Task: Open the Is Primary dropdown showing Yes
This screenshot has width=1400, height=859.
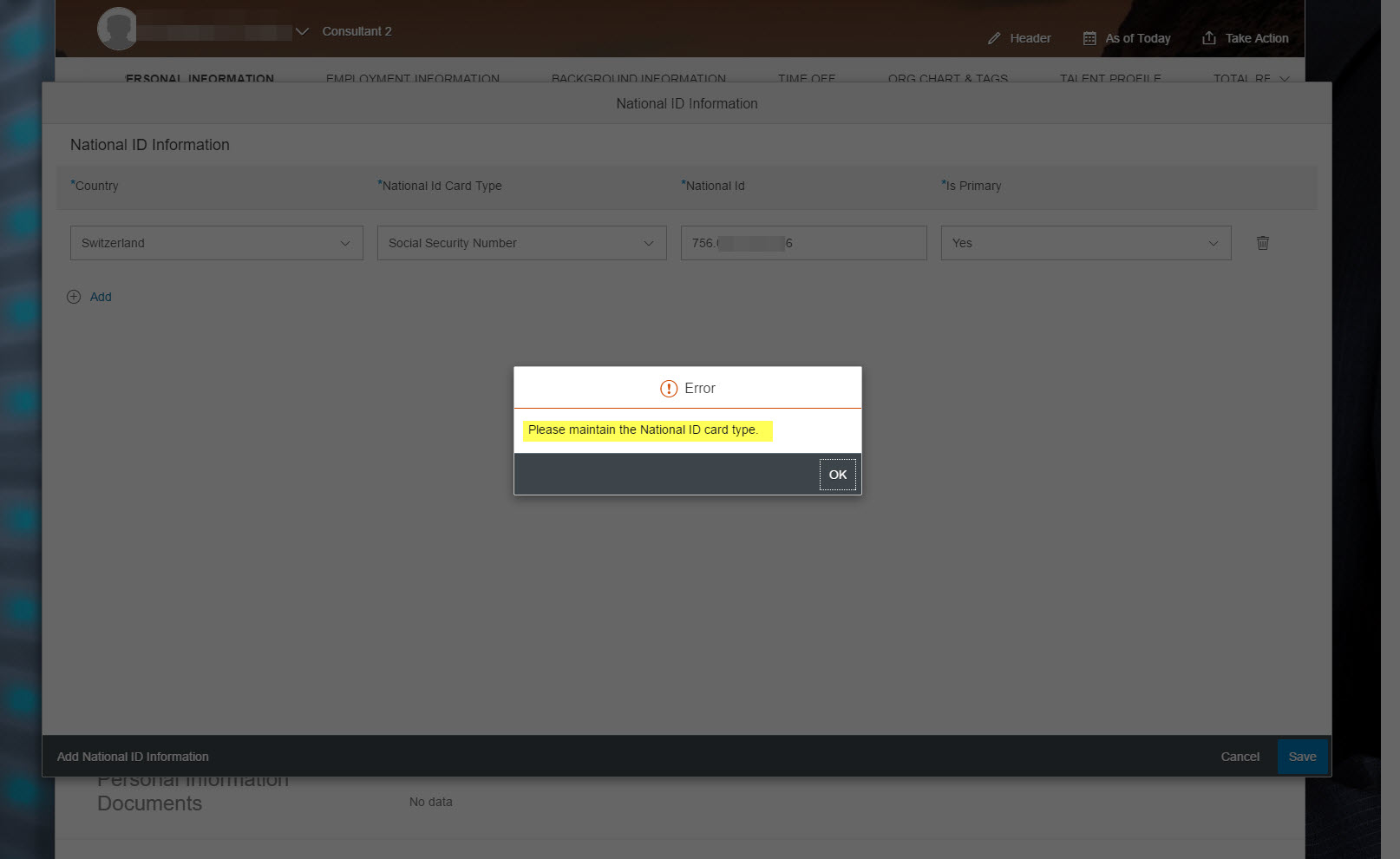Action: [1086, 243]
